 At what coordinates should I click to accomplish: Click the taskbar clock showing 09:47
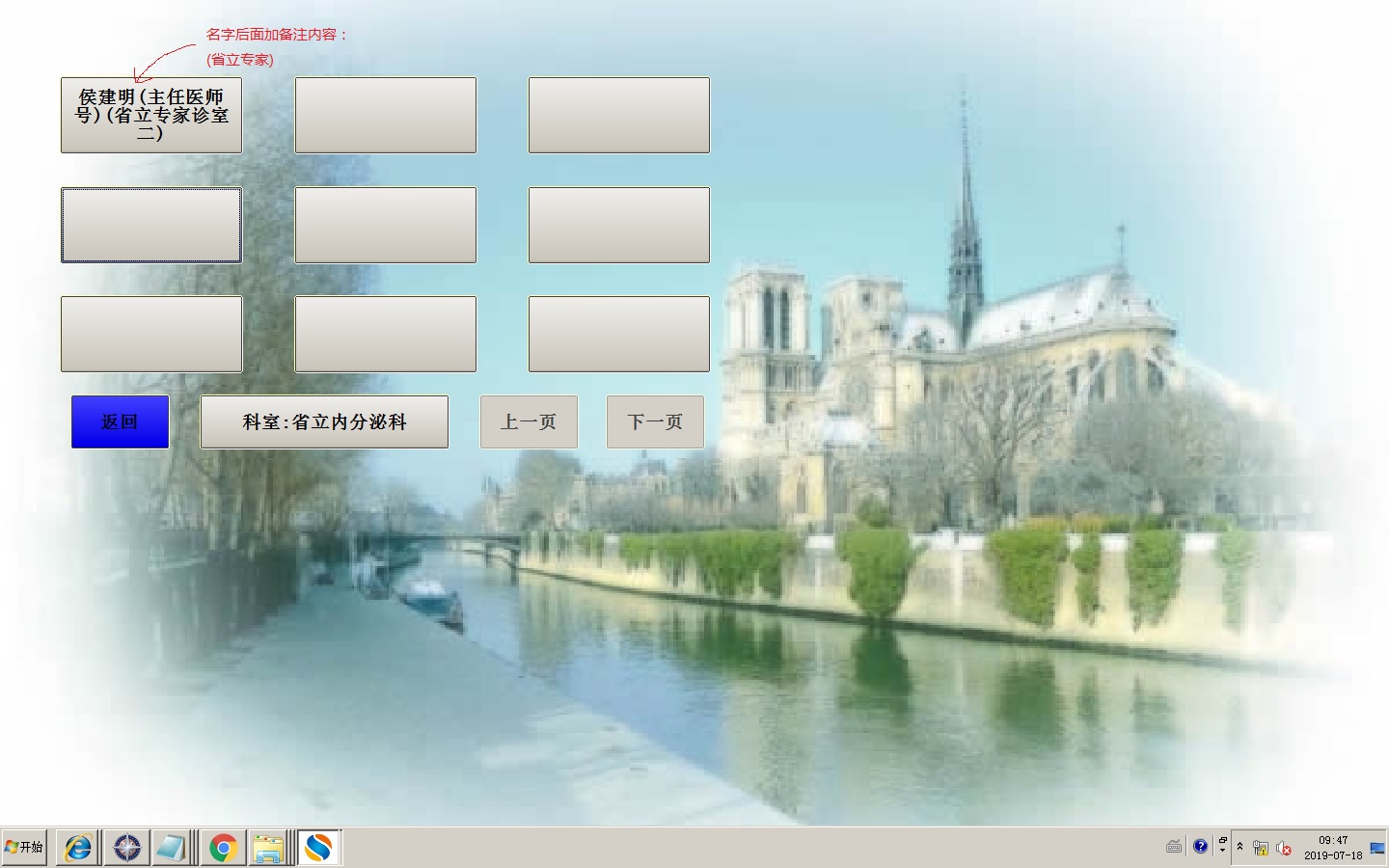[1333, 848]
